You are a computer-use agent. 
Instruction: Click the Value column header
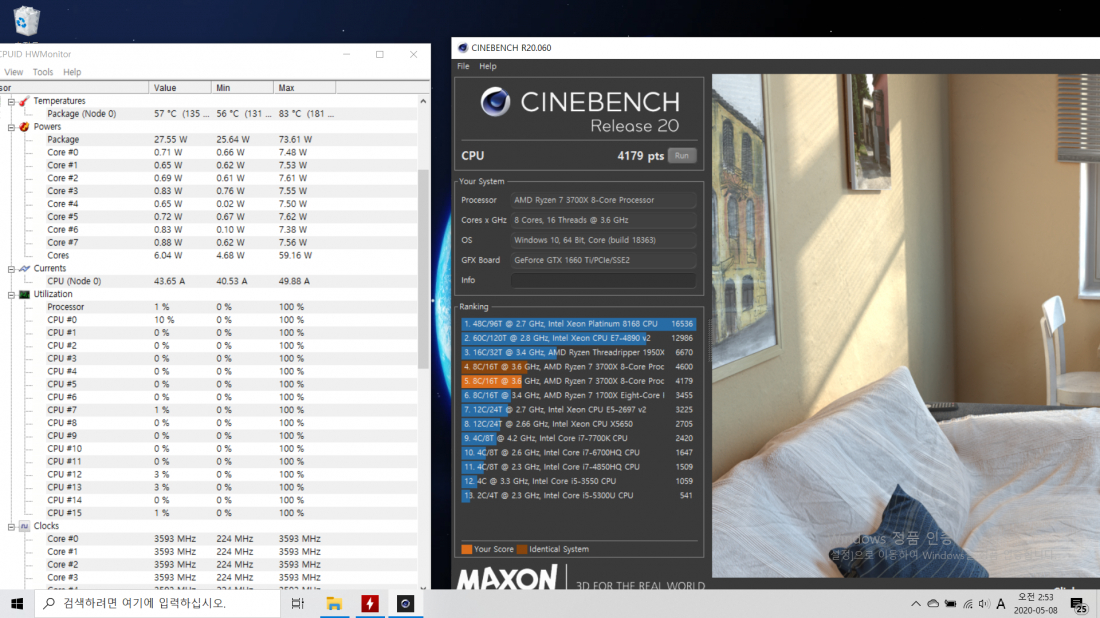pos(180,88)
